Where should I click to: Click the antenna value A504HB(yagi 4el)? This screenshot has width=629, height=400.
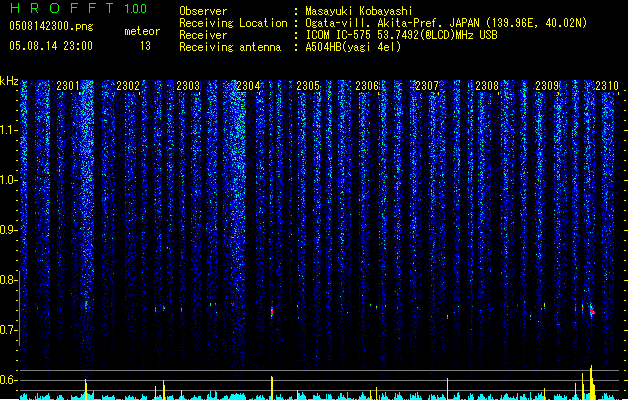click(353, 47)
